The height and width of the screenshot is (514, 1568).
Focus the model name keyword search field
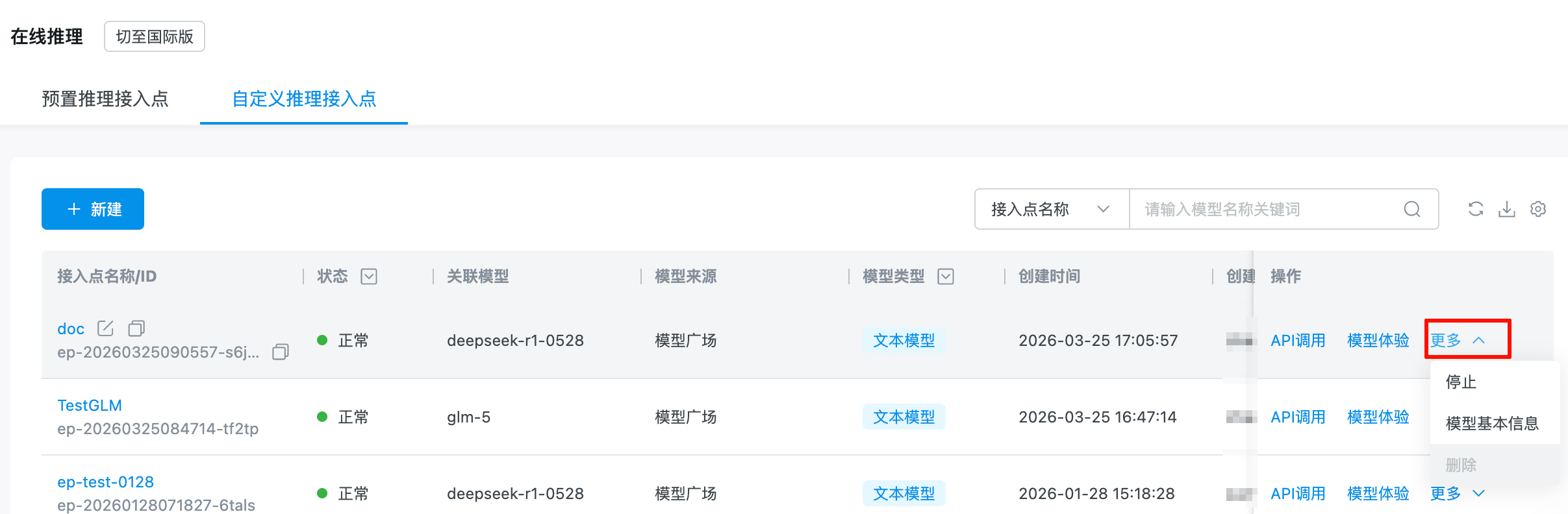point(1267,209)
